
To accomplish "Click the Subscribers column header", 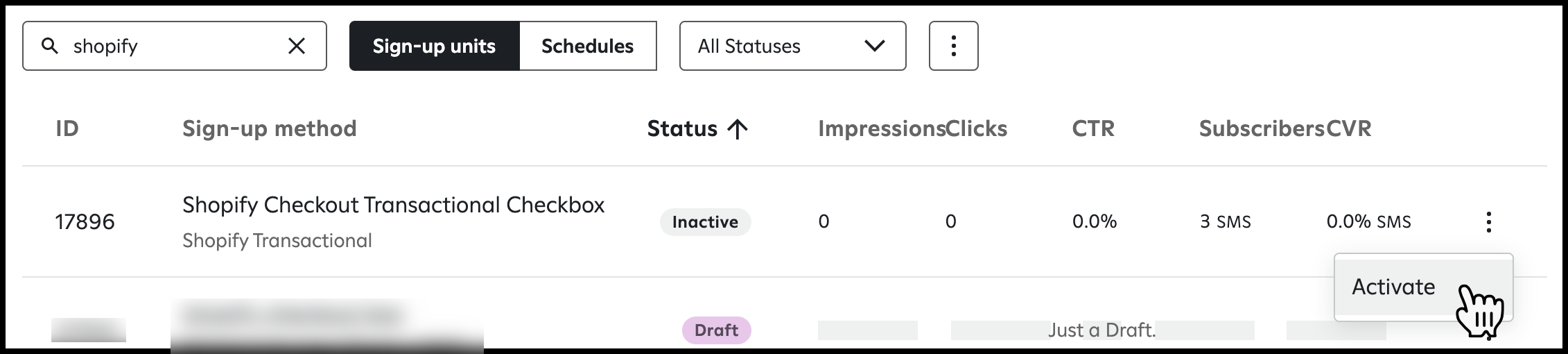I will tap(1262, 128).
